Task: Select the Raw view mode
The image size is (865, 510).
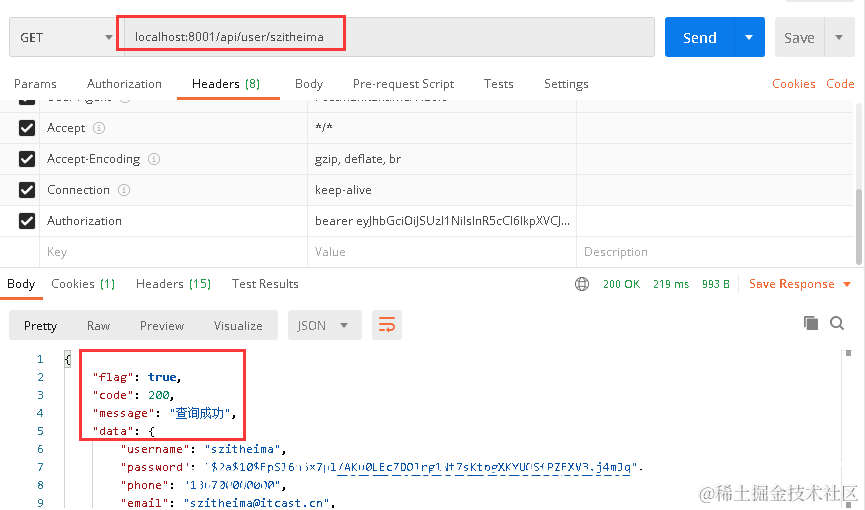Action: (x=98, y=326)
